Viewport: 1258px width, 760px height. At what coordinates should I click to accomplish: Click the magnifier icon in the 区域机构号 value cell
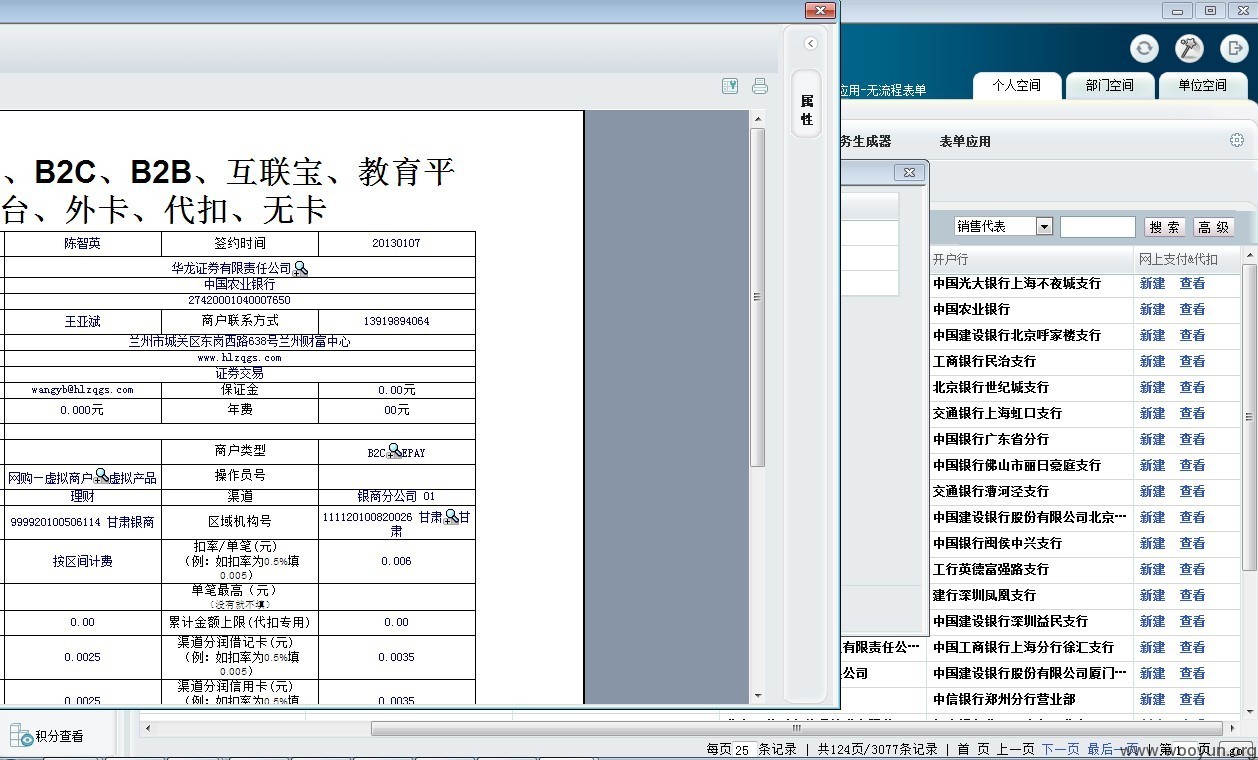pos(452,517)
